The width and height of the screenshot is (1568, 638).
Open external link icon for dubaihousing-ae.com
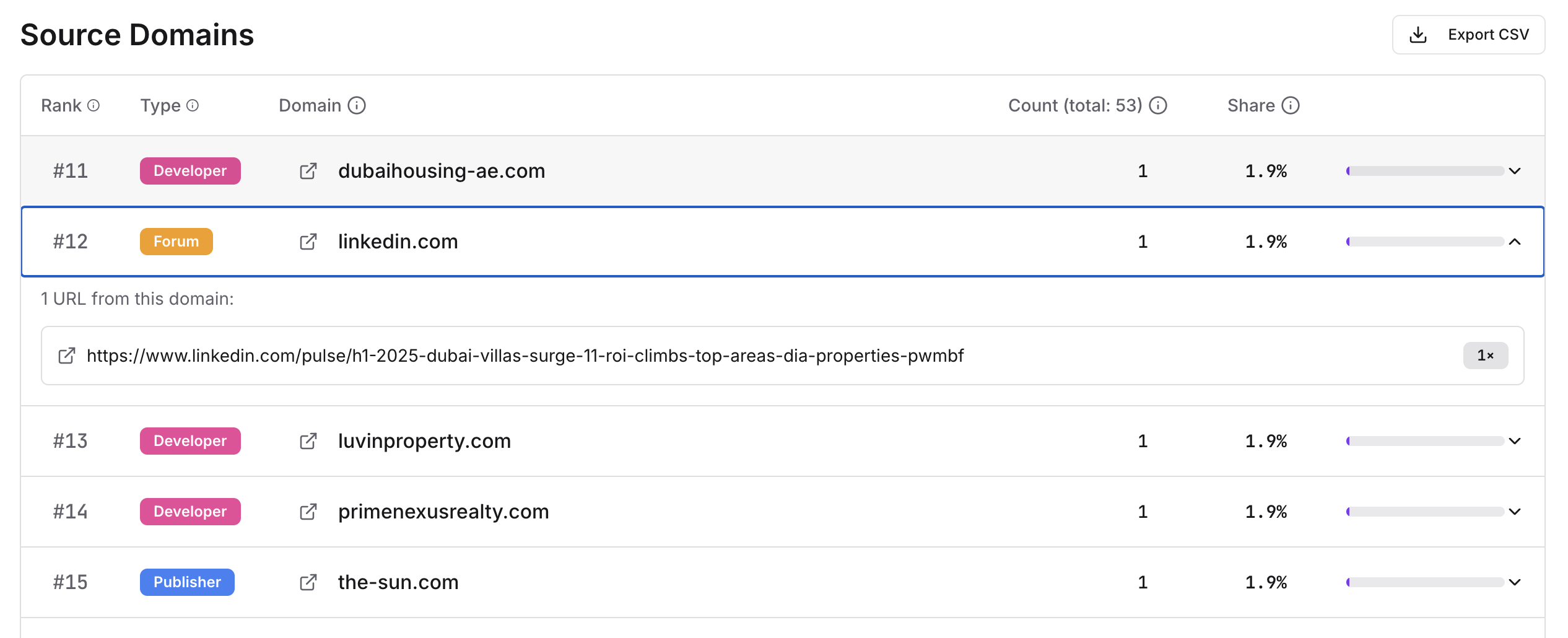click(x=308, y=171)
